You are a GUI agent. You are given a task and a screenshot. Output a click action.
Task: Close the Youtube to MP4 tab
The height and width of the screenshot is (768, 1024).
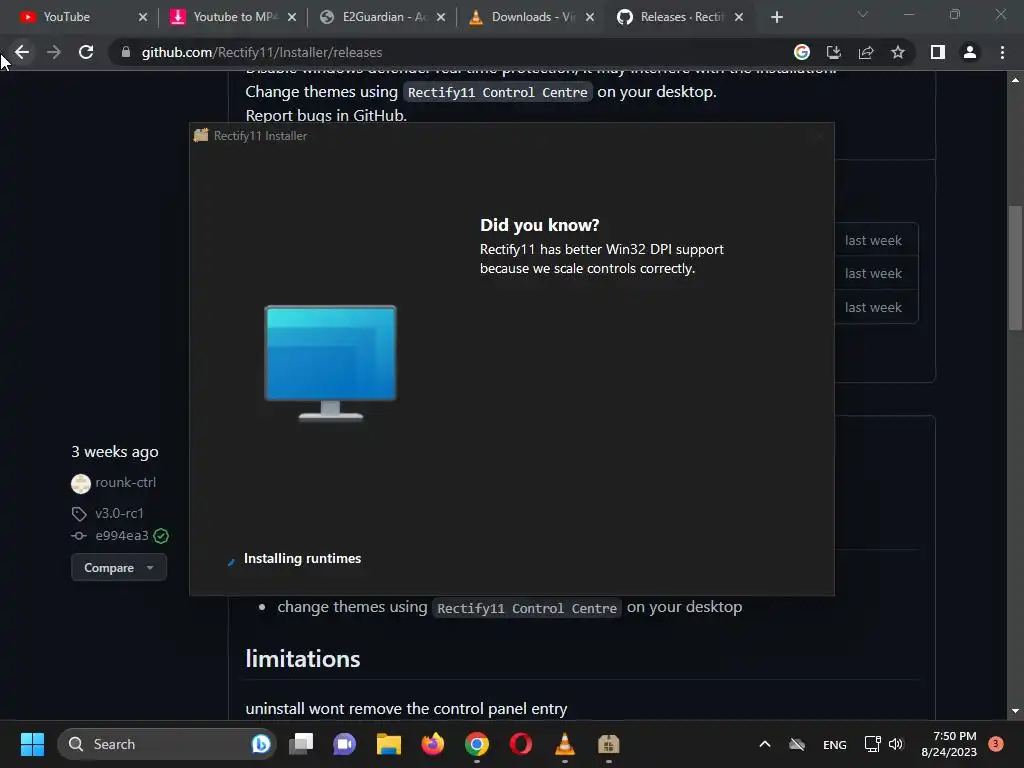[292, 17]
